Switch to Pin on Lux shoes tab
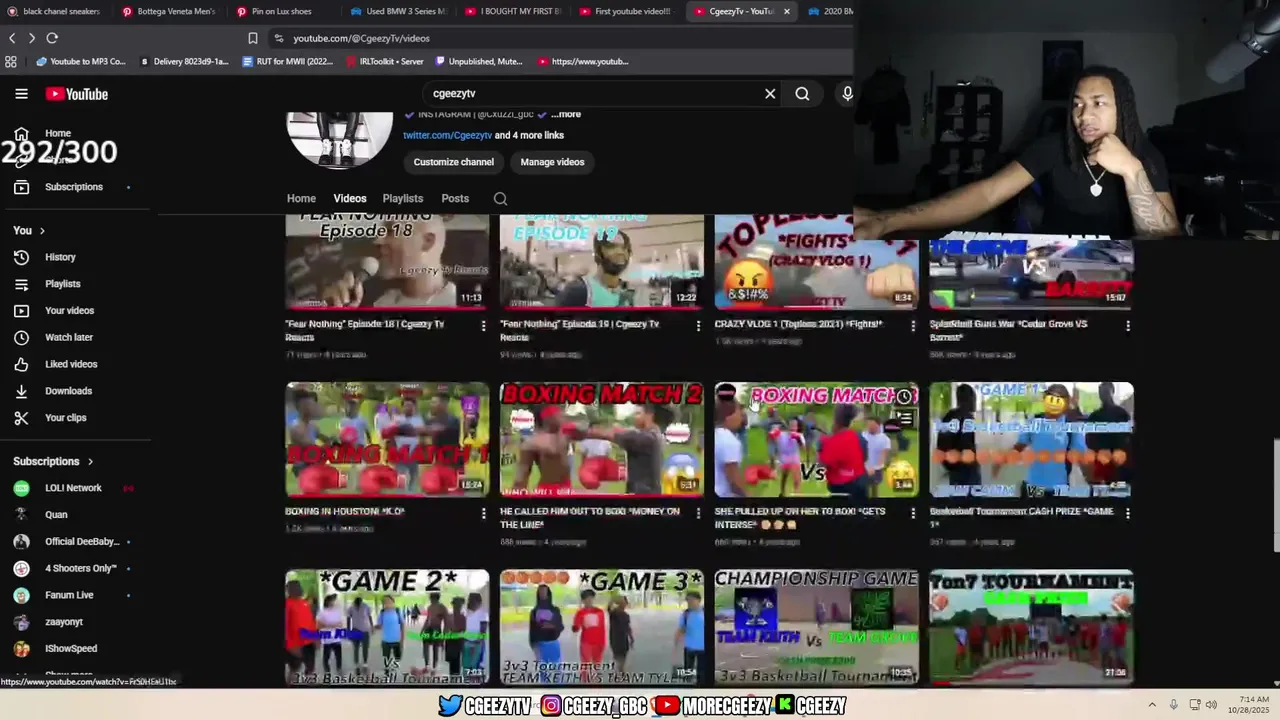The height and width of the screenshot is (720, 1280). (281, 11)
